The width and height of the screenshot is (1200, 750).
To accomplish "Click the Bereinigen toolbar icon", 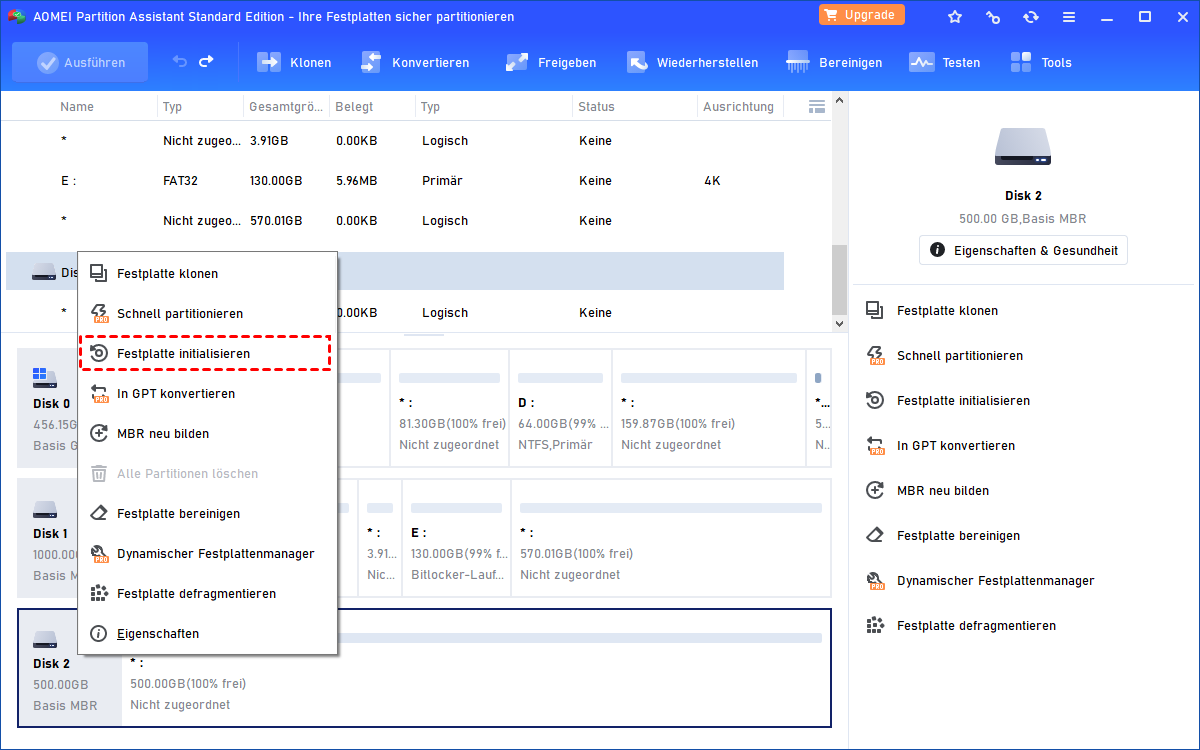I will pos(834,62).
